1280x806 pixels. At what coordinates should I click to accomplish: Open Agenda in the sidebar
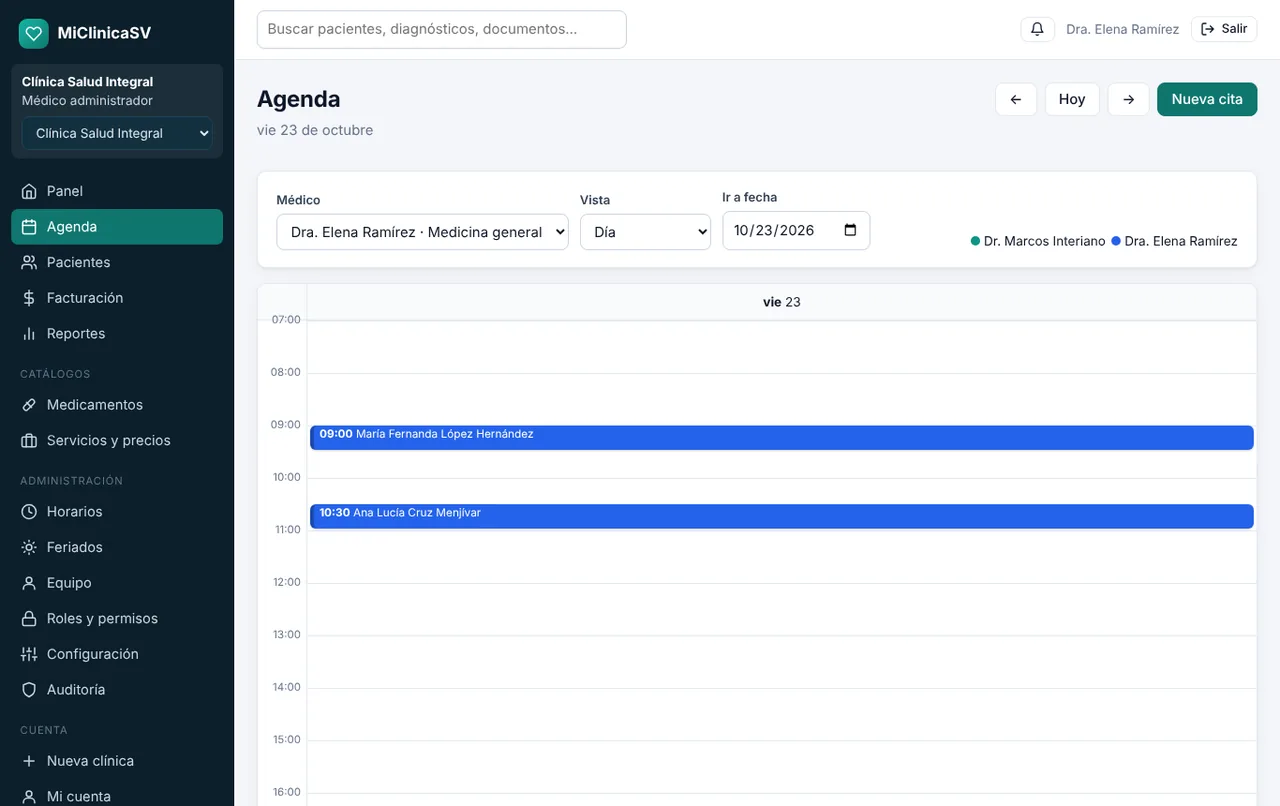point(117,227)
